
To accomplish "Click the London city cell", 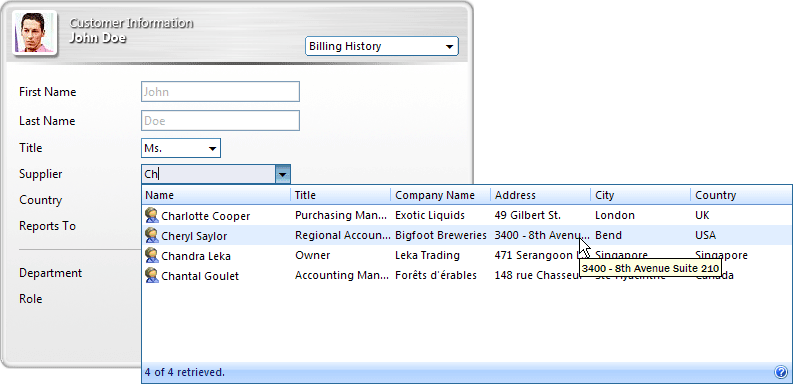I will click(614, 215).
